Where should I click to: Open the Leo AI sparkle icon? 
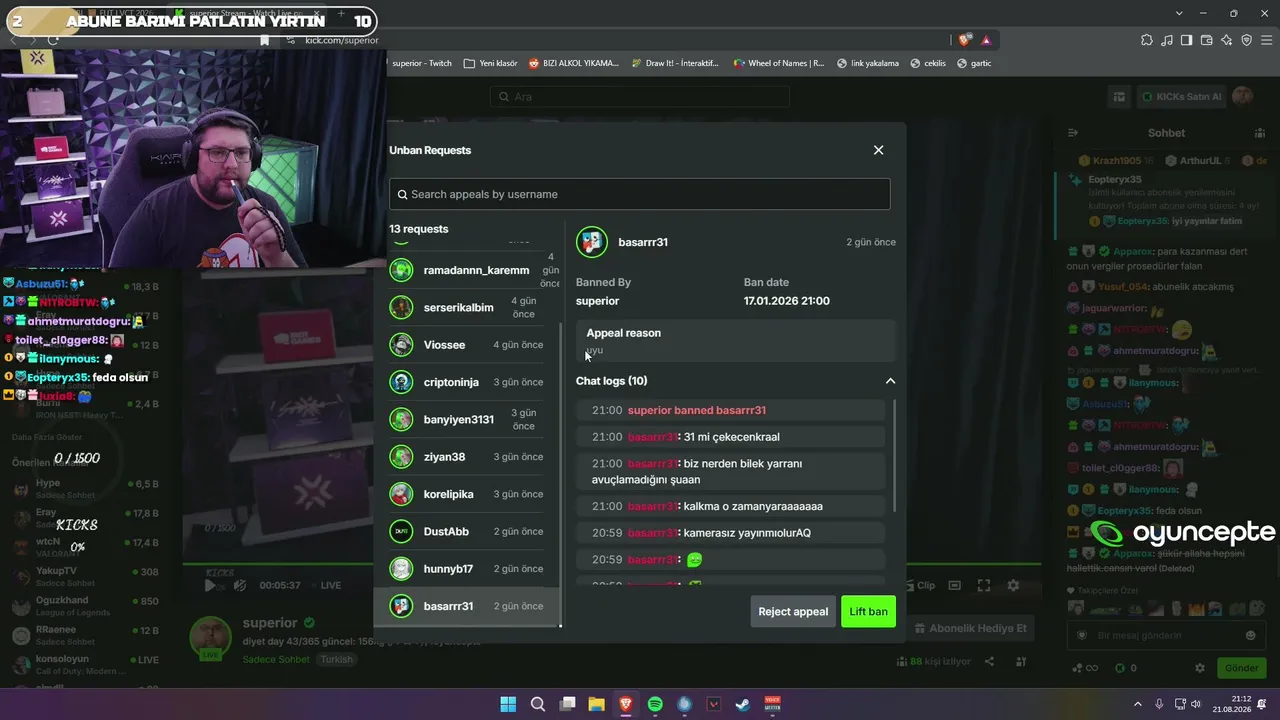pyautogui.click(x=1226, y=40)
